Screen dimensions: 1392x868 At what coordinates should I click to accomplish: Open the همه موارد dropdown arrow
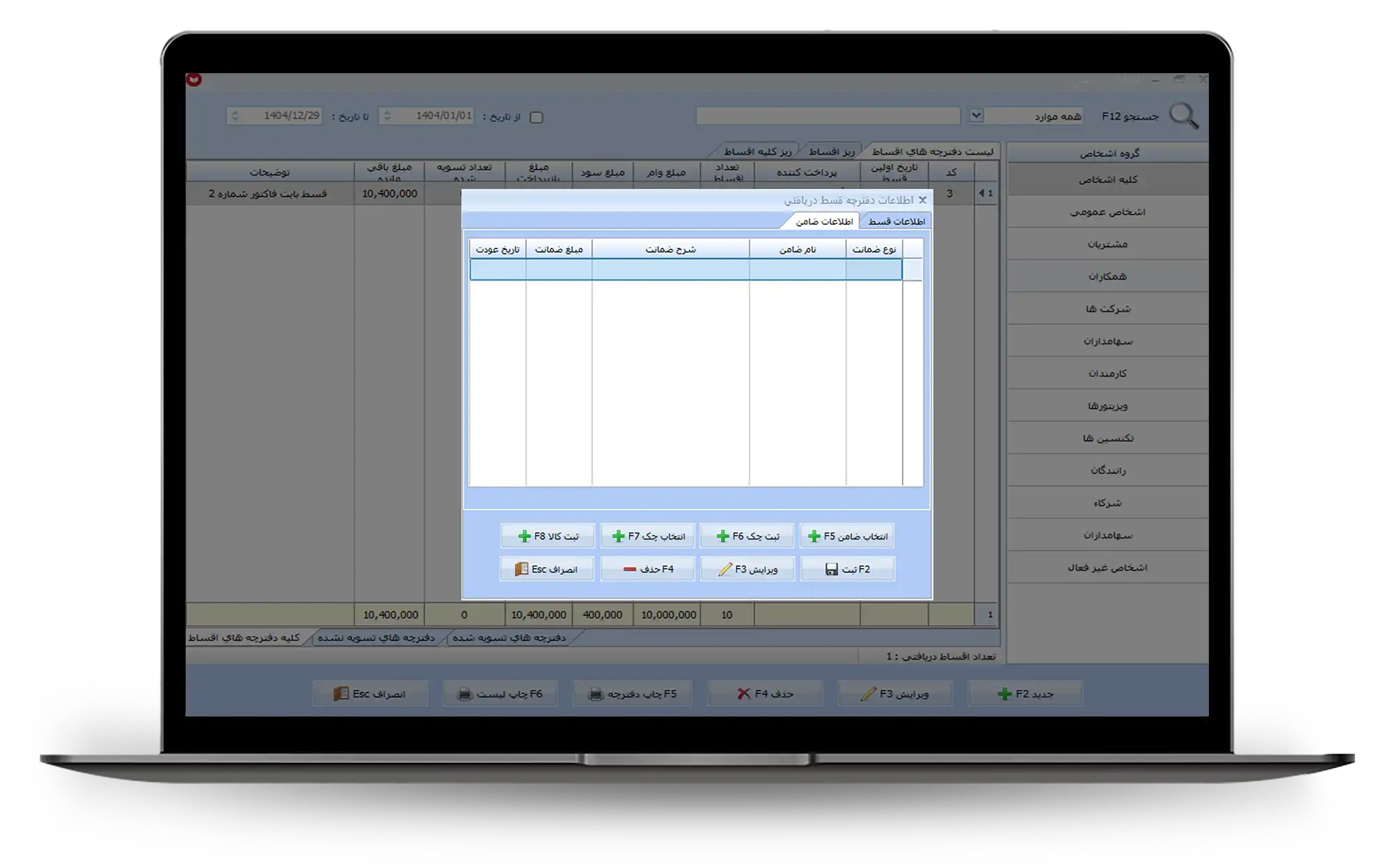(976, 116)
